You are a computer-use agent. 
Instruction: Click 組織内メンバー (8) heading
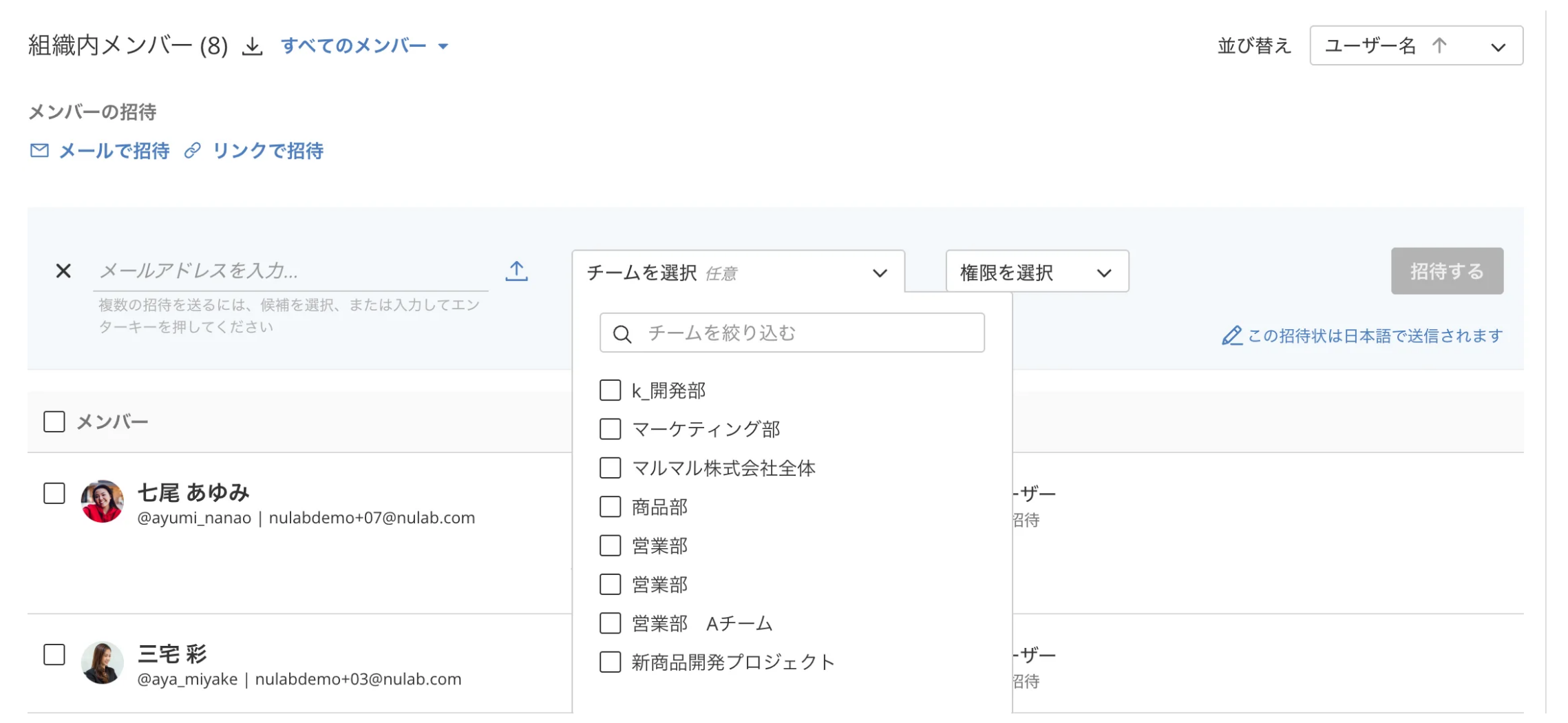click(x=128, y=46)
